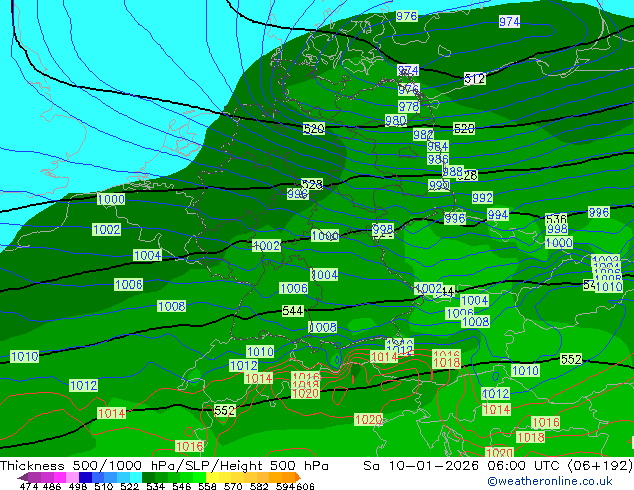The width and height of the screenshot is (634, 490).
Task: Click the '606' legend scale value
Action: tap(305, 486)
